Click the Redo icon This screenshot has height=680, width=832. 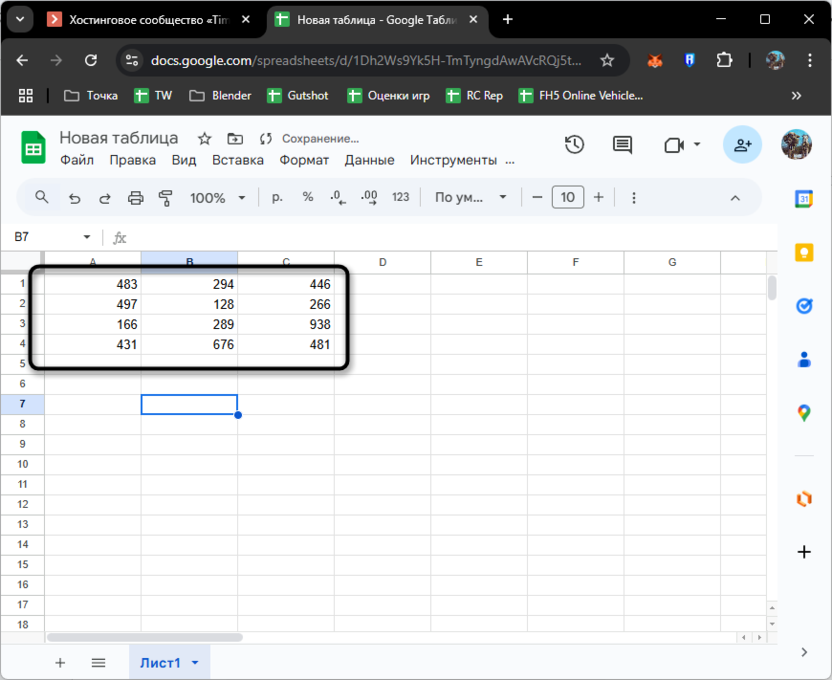tap(104, 197)
